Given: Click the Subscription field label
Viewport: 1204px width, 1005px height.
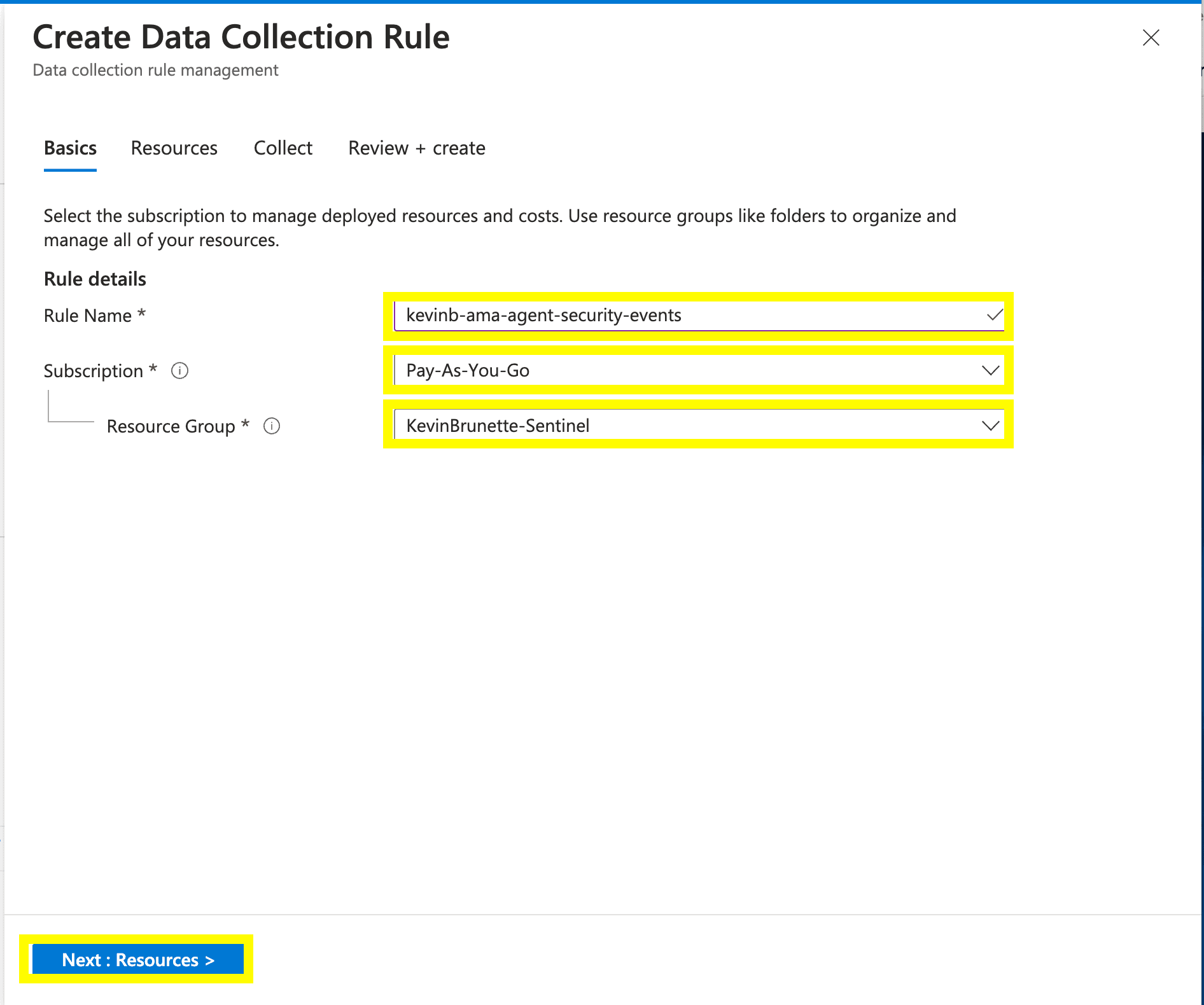Looking at the screenshot, I should coord(93,371).
